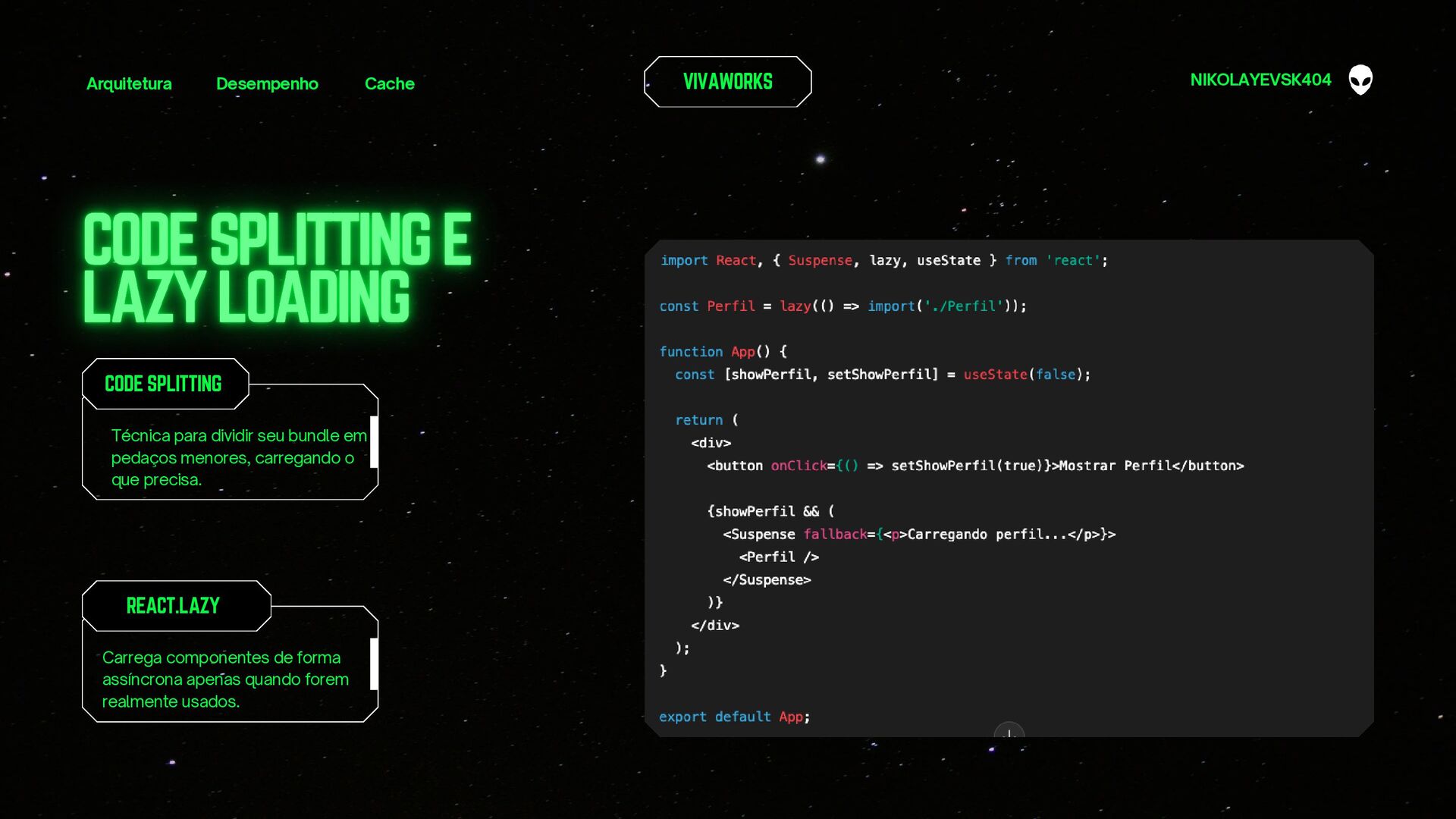The width and height of the screenshot is (1456, 819).
Task: Click the const Perfil lazy import line
Action: click(x=843, y=306)
